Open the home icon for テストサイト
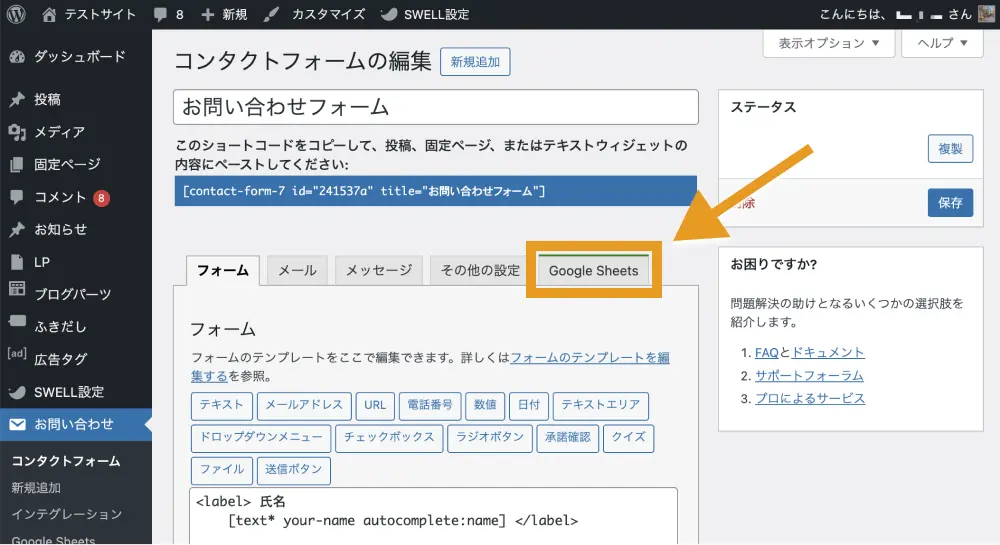This screenshot has height=545, width=1000. coord(50,15)
